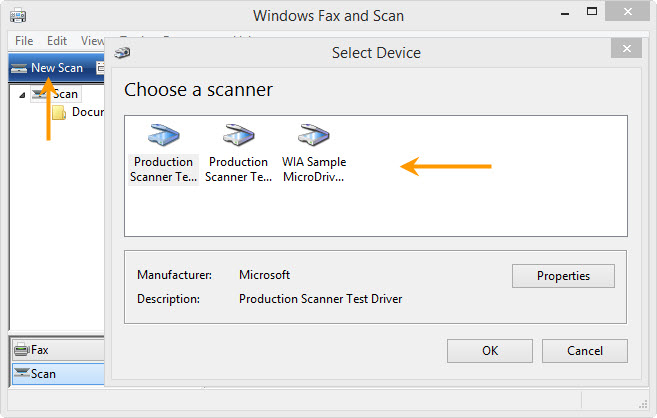The image size is (657, 418).
Task: Open scanner Properties
Action: coord(563,276)
